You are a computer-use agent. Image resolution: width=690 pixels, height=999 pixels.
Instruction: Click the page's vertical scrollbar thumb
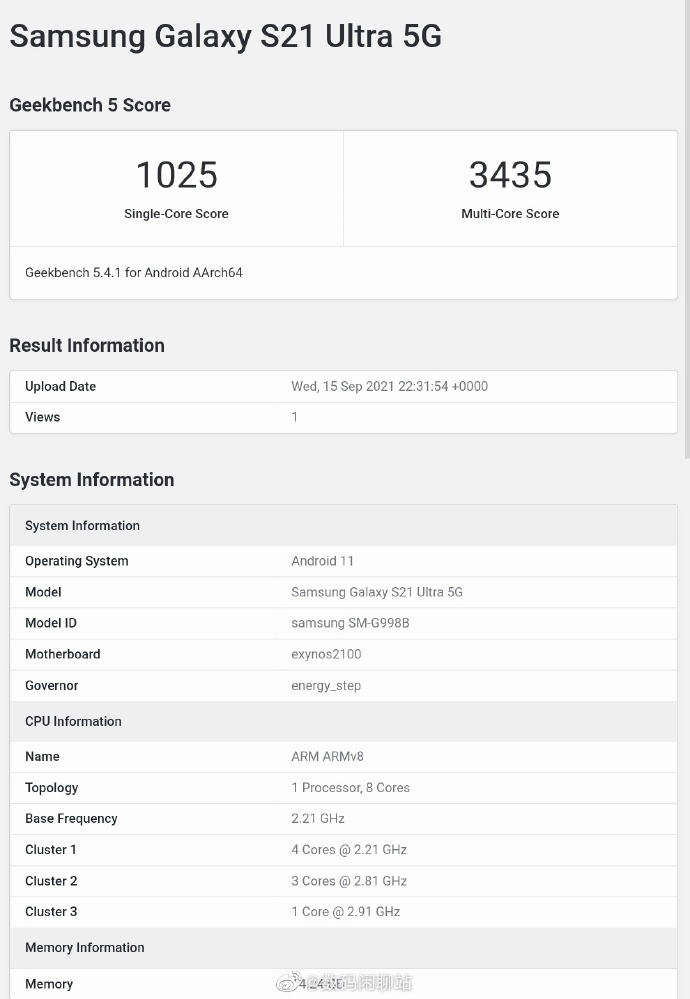click(687, 229)
